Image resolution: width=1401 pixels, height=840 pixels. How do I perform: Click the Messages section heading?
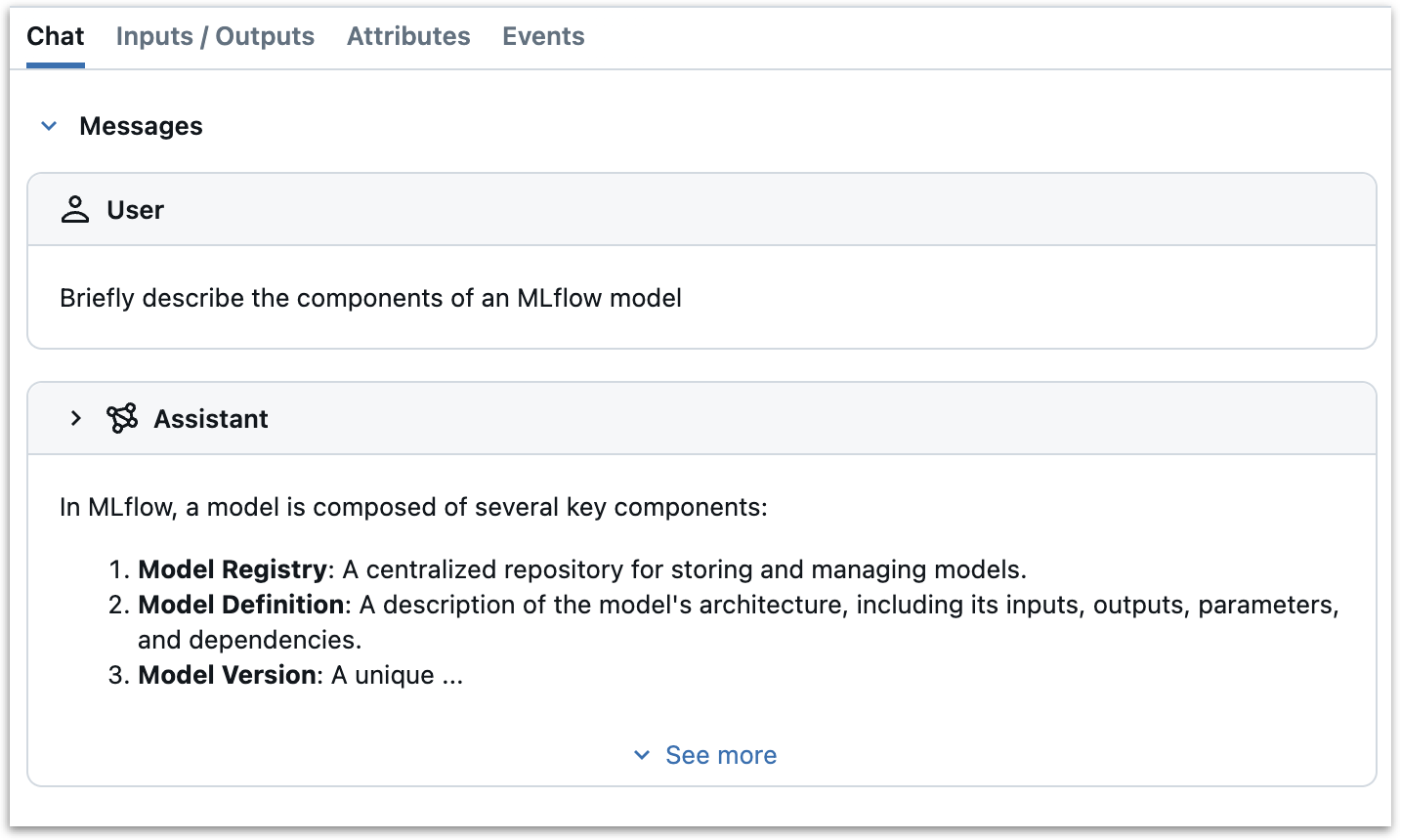[141, 126]
